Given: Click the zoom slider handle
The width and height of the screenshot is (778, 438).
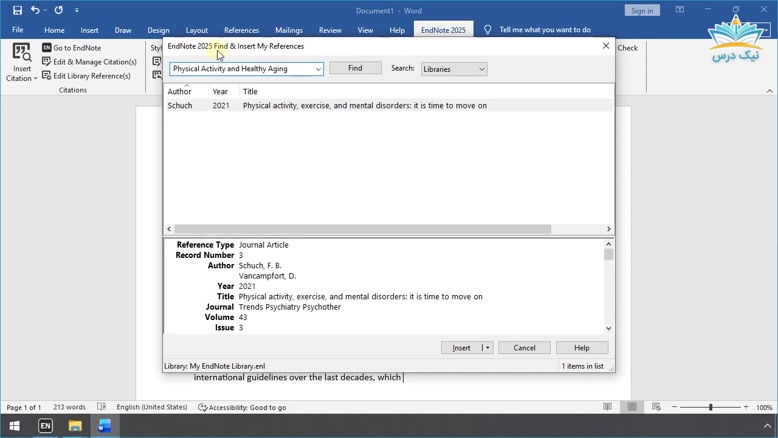Looking at the screenshot, I should pyautogui.click(x=711, y=407).
